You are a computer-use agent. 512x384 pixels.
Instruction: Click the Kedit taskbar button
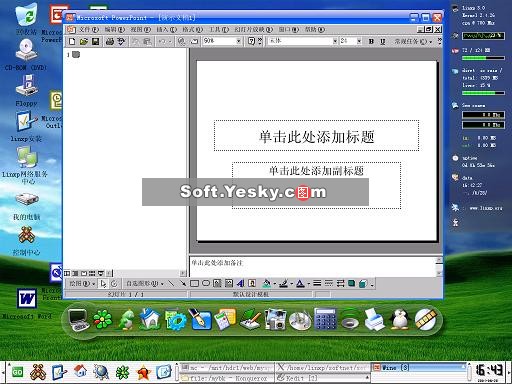tap(322, 378)
